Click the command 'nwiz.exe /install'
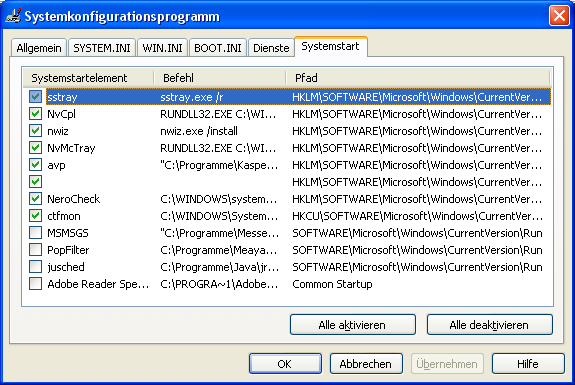The width and height of the screenshot is (575, 385). [x=199, y=131]
